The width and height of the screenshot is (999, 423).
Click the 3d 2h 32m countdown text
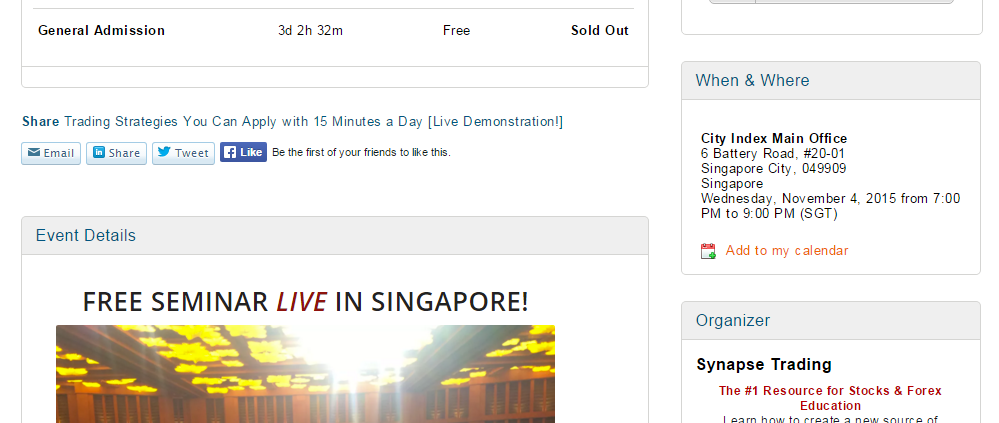(x=310, y=31)
